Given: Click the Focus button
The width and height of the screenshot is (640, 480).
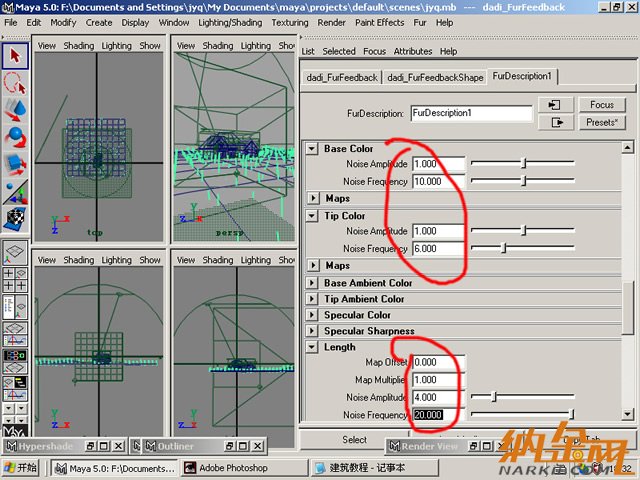Looking at the screenshot, I should click(x=602, y=105).
